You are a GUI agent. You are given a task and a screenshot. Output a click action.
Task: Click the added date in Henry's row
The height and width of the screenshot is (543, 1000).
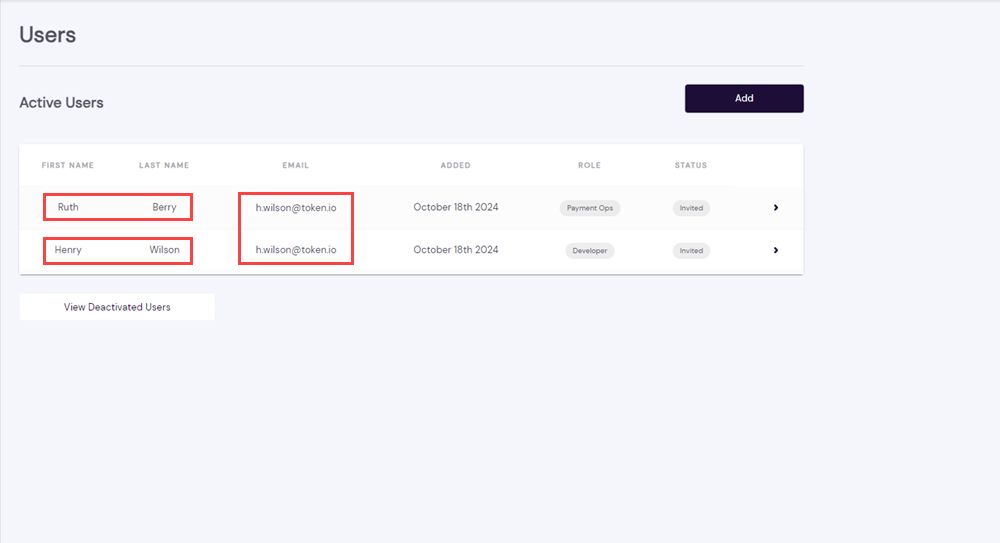[x=455, y=249]
